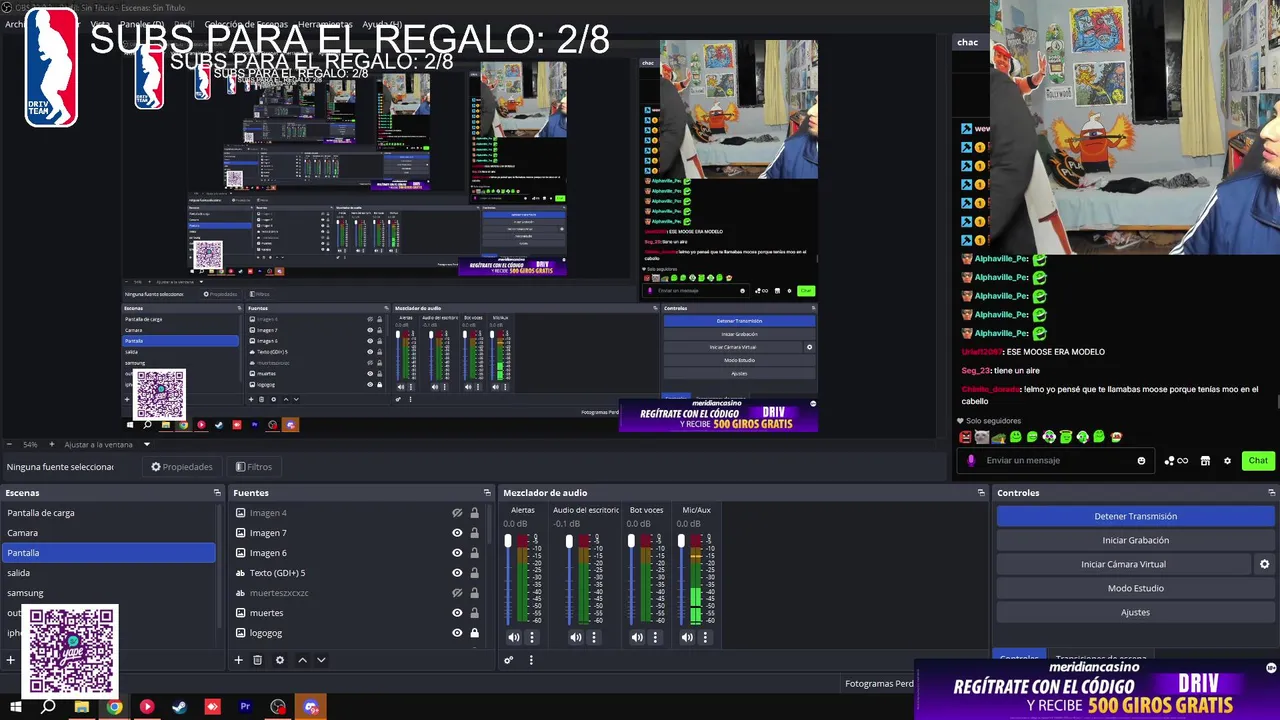The width and height of the screenshot is (1280, 720).
Task: Hide the Texto (GDI+) 5 source
Action: (x=457, y=573)
